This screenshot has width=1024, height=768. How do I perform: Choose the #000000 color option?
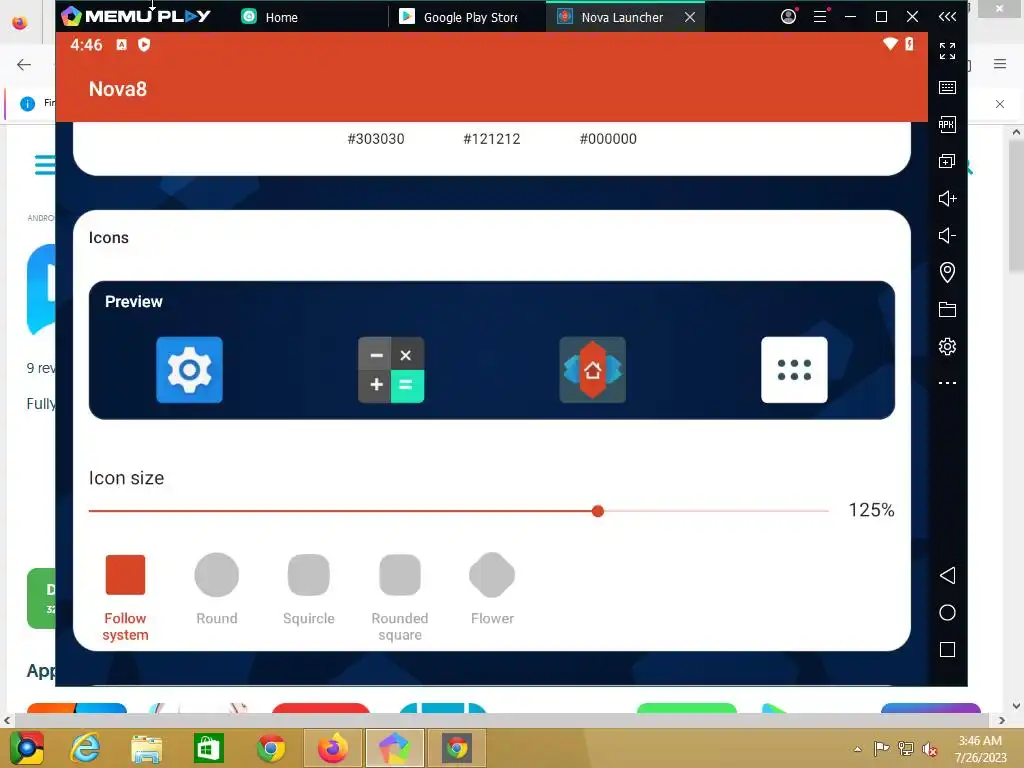tap(608, 139)
